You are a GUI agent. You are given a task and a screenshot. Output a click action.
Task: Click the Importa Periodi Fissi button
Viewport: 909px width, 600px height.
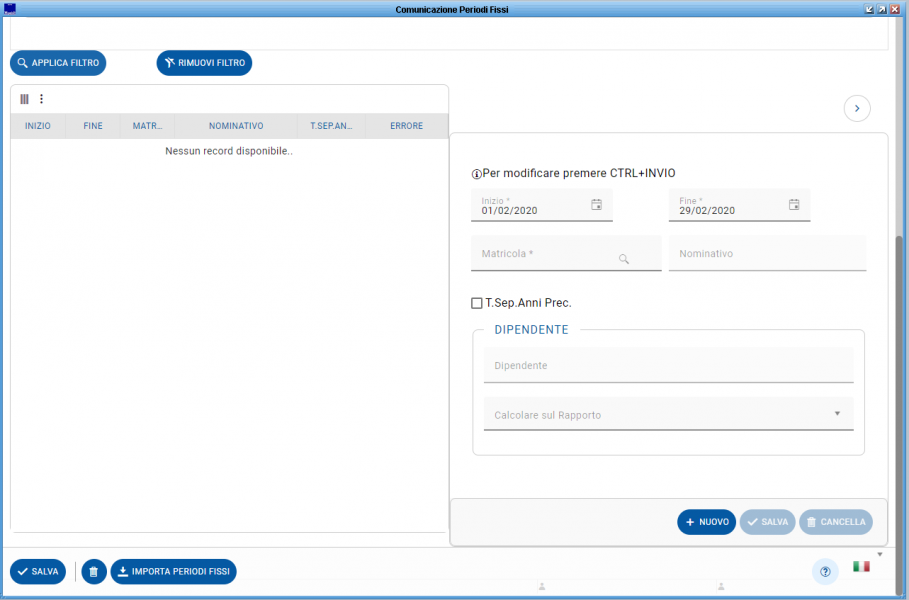(173, 572)
